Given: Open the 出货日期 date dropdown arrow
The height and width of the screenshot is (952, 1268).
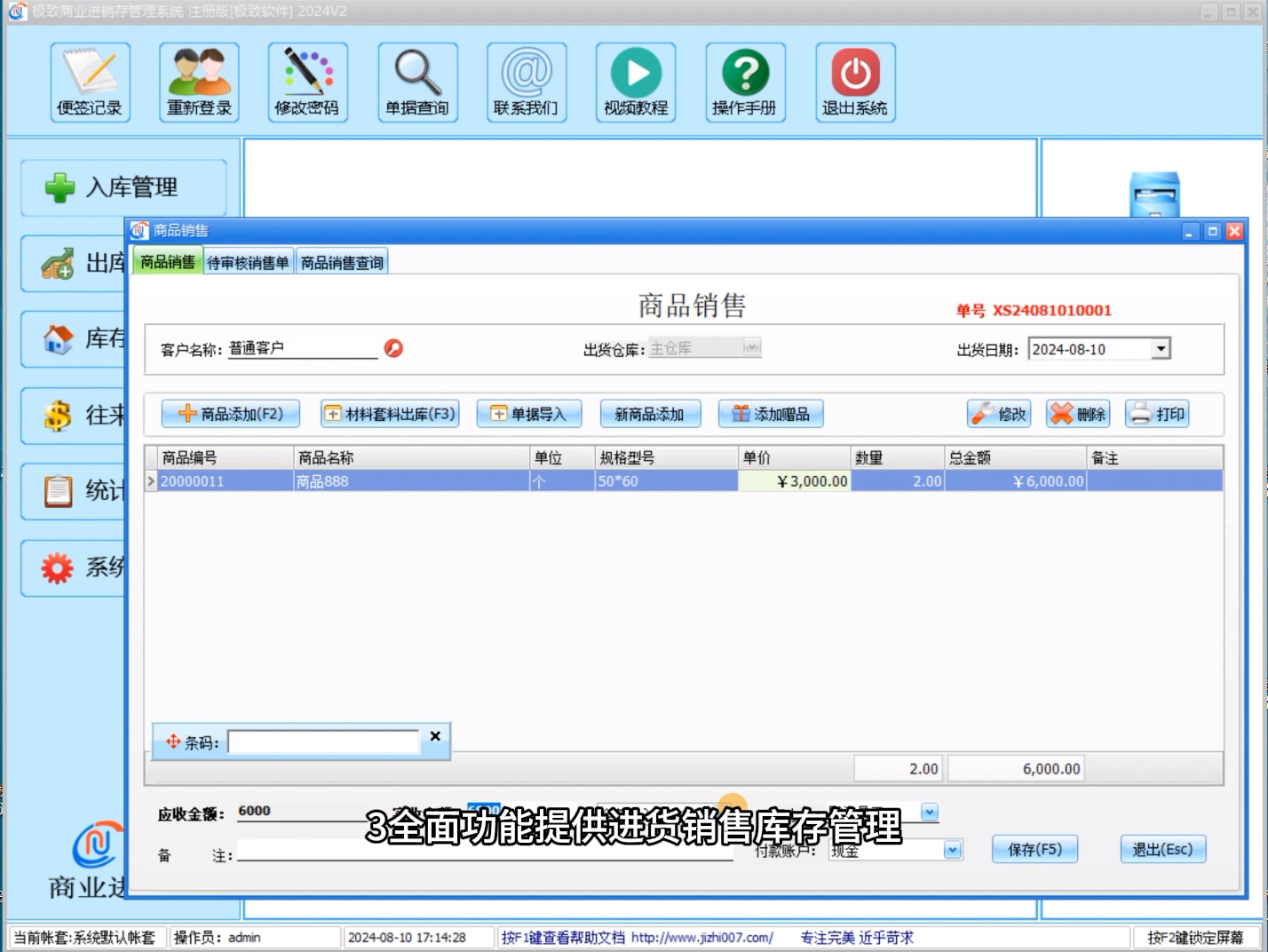Looking at the screenshot, I should click(1161, 349).
